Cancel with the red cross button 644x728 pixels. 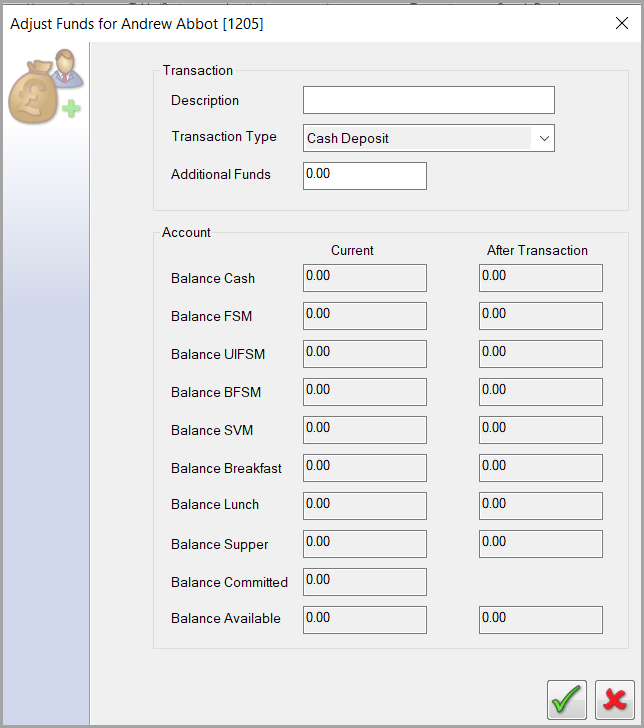[615, 700]
